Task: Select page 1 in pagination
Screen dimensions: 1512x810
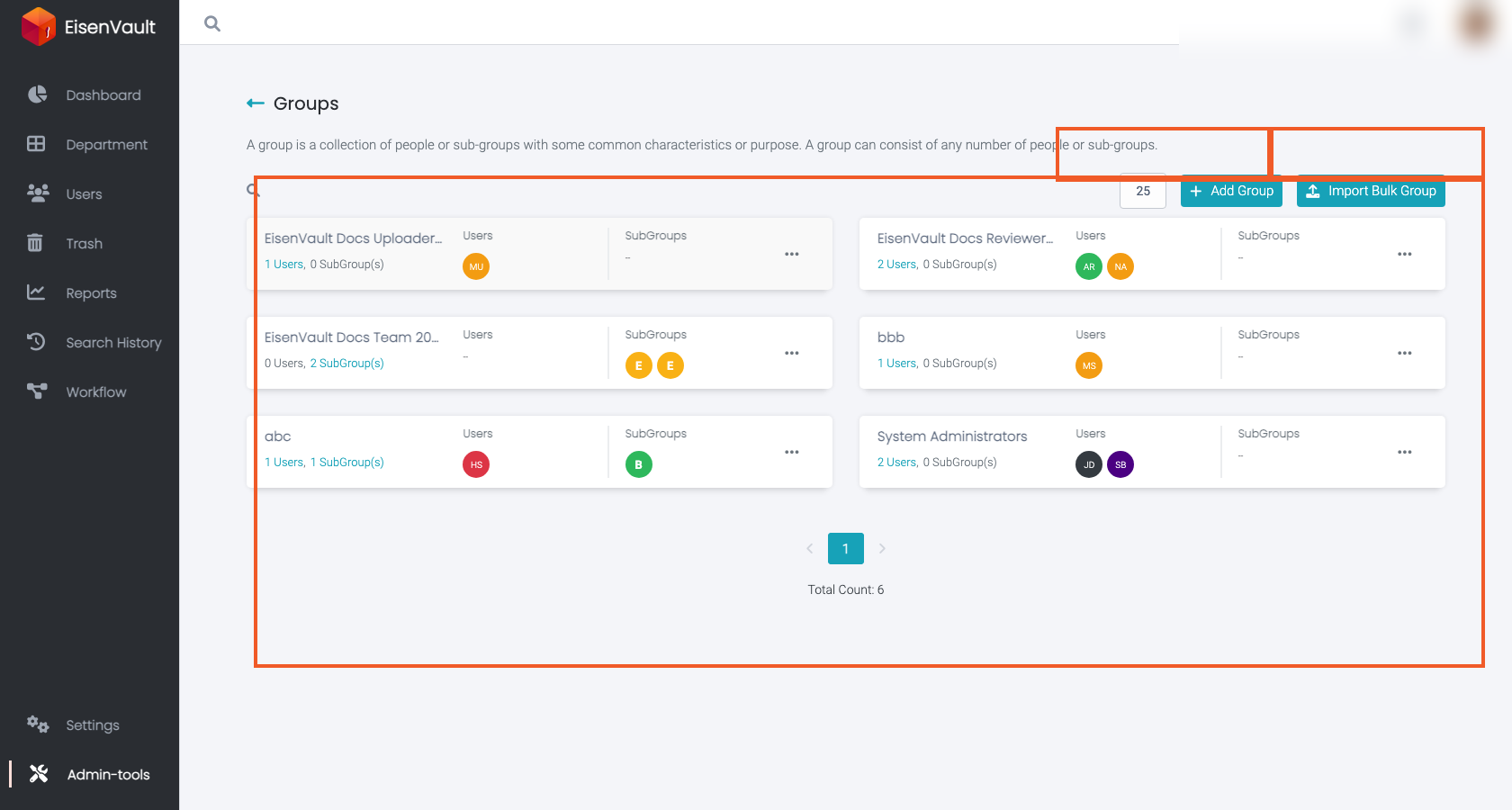Action: [x=846, y=548]
